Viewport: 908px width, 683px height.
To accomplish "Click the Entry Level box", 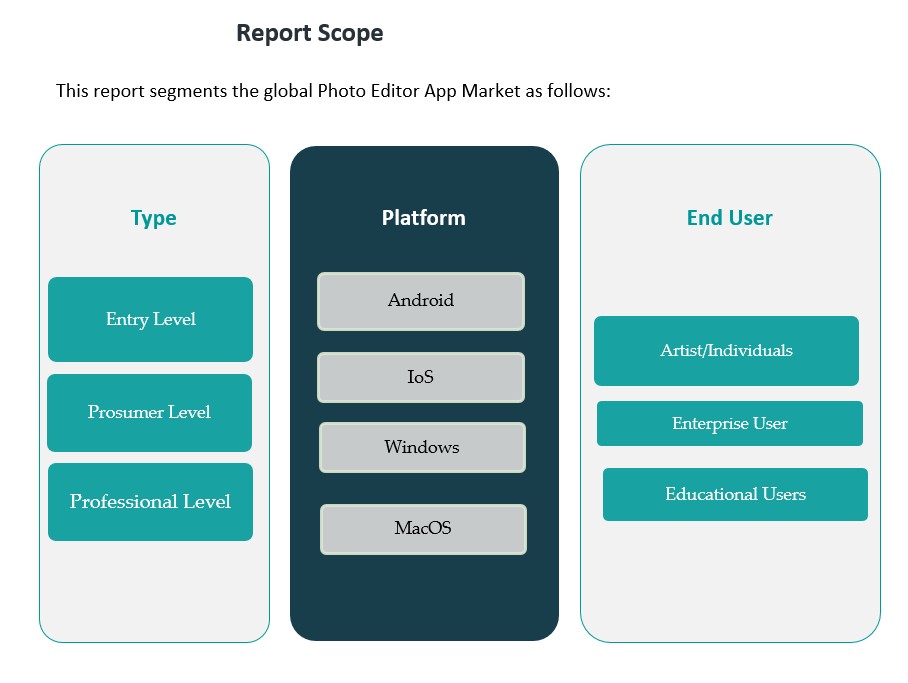I will coord(150,320).
